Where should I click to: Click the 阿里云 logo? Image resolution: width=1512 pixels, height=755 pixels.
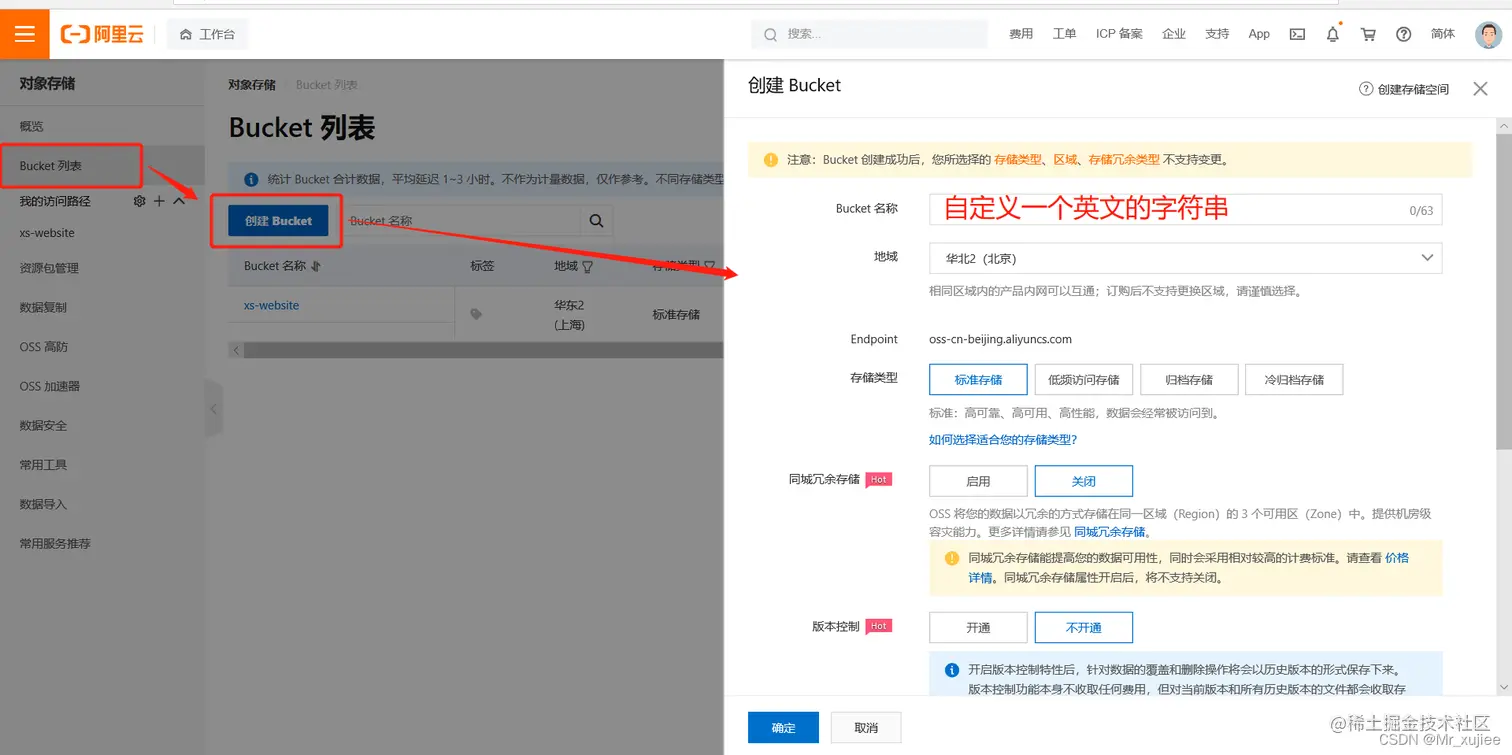(x=100, y=33)
